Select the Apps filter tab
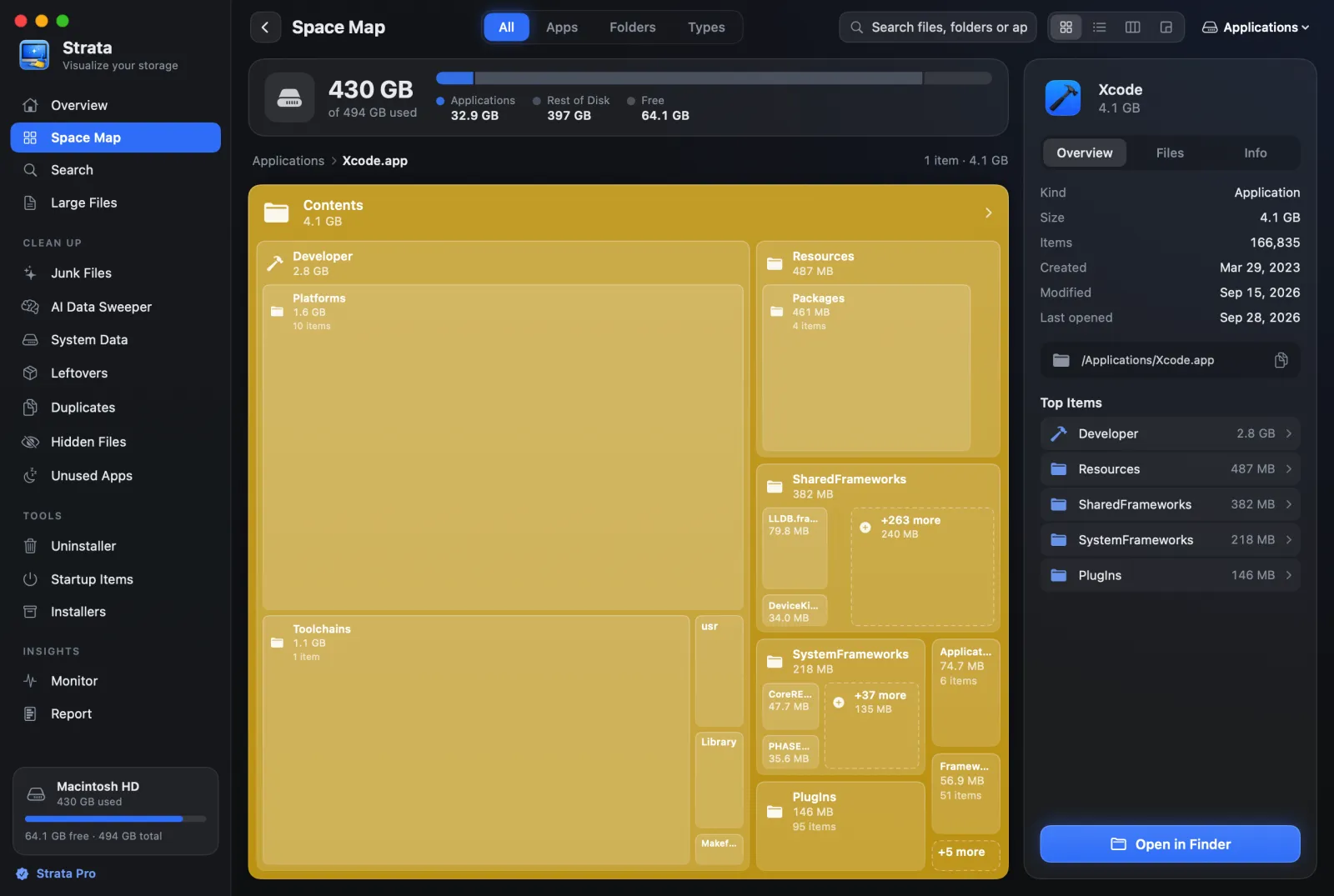Image resolution: width=1334 pixels, height=896 pixels. tap(562, 28)
